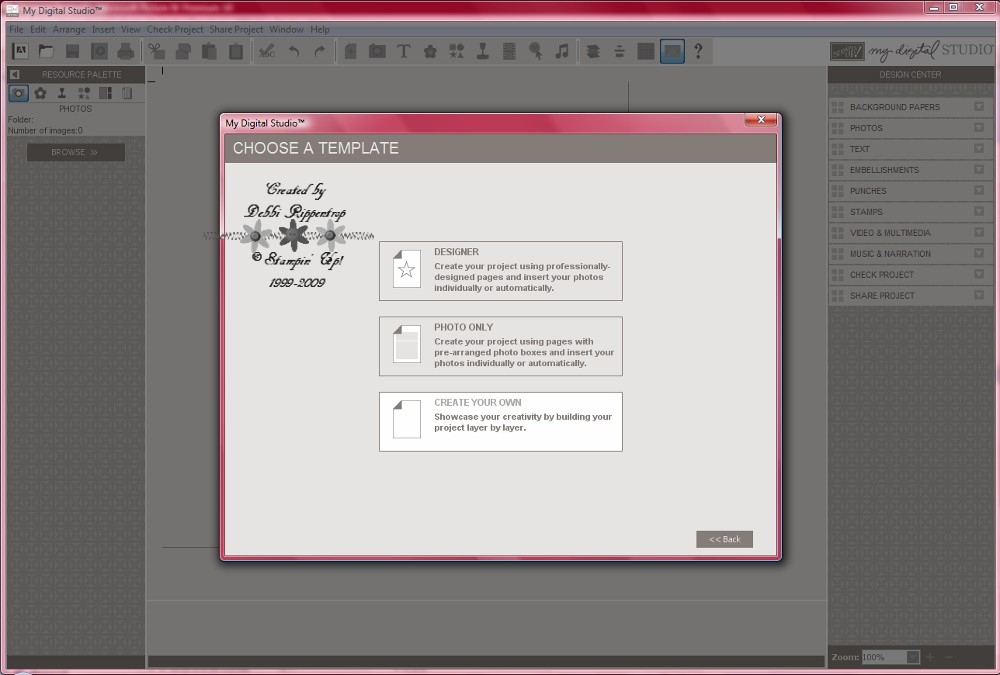Click the << Back button
The height and width of the screenshot is (675, 1000).
click(724, 539)
